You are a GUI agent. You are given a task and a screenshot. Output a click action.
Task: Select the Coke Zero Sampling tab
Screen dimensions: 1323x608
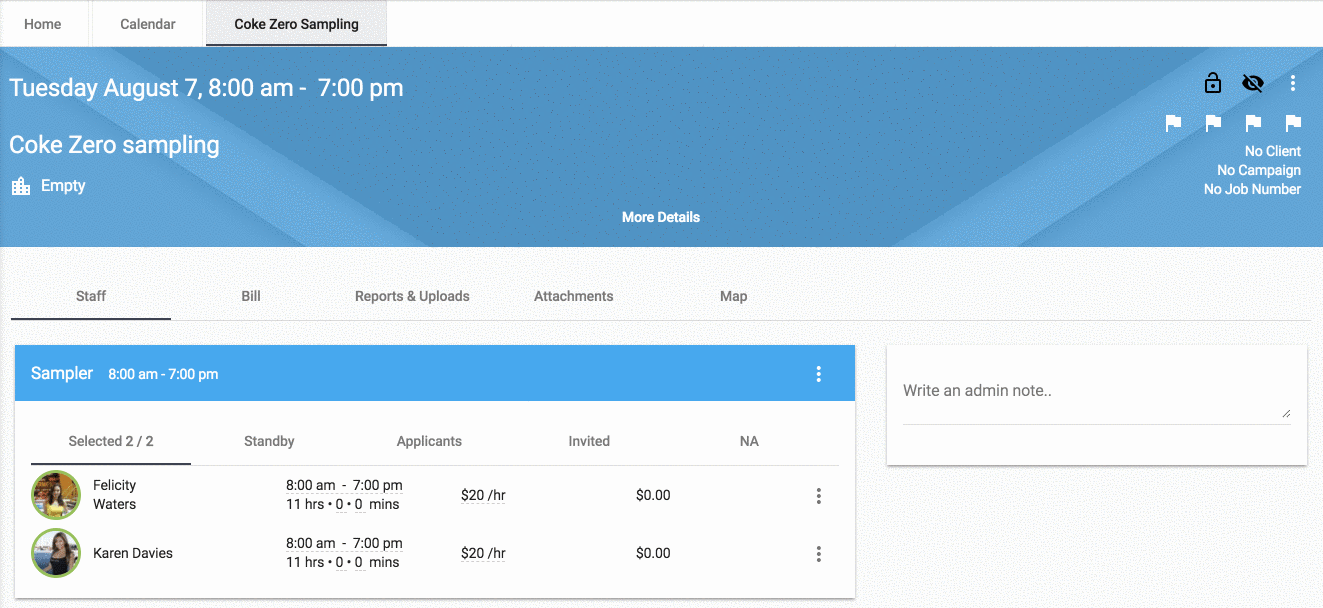click(296, 24)
